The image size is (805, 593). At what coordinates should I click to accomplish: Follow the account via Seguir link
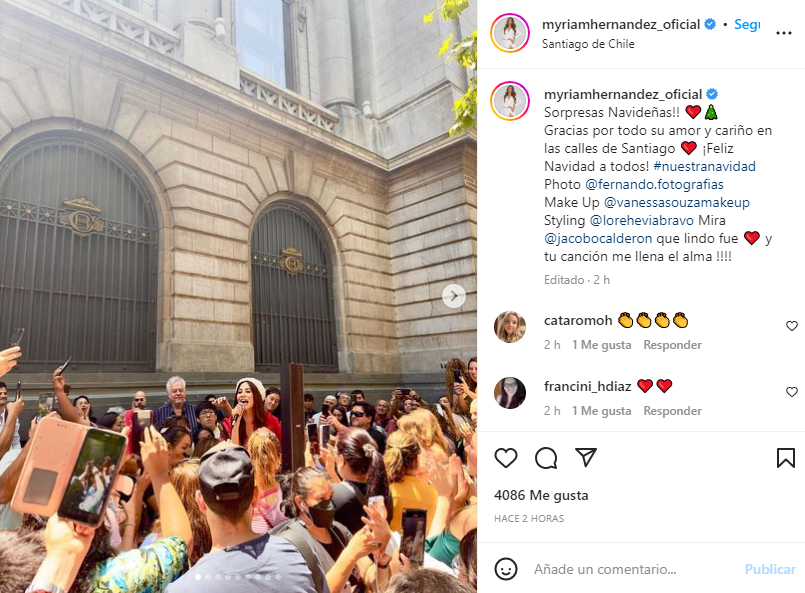747,24
